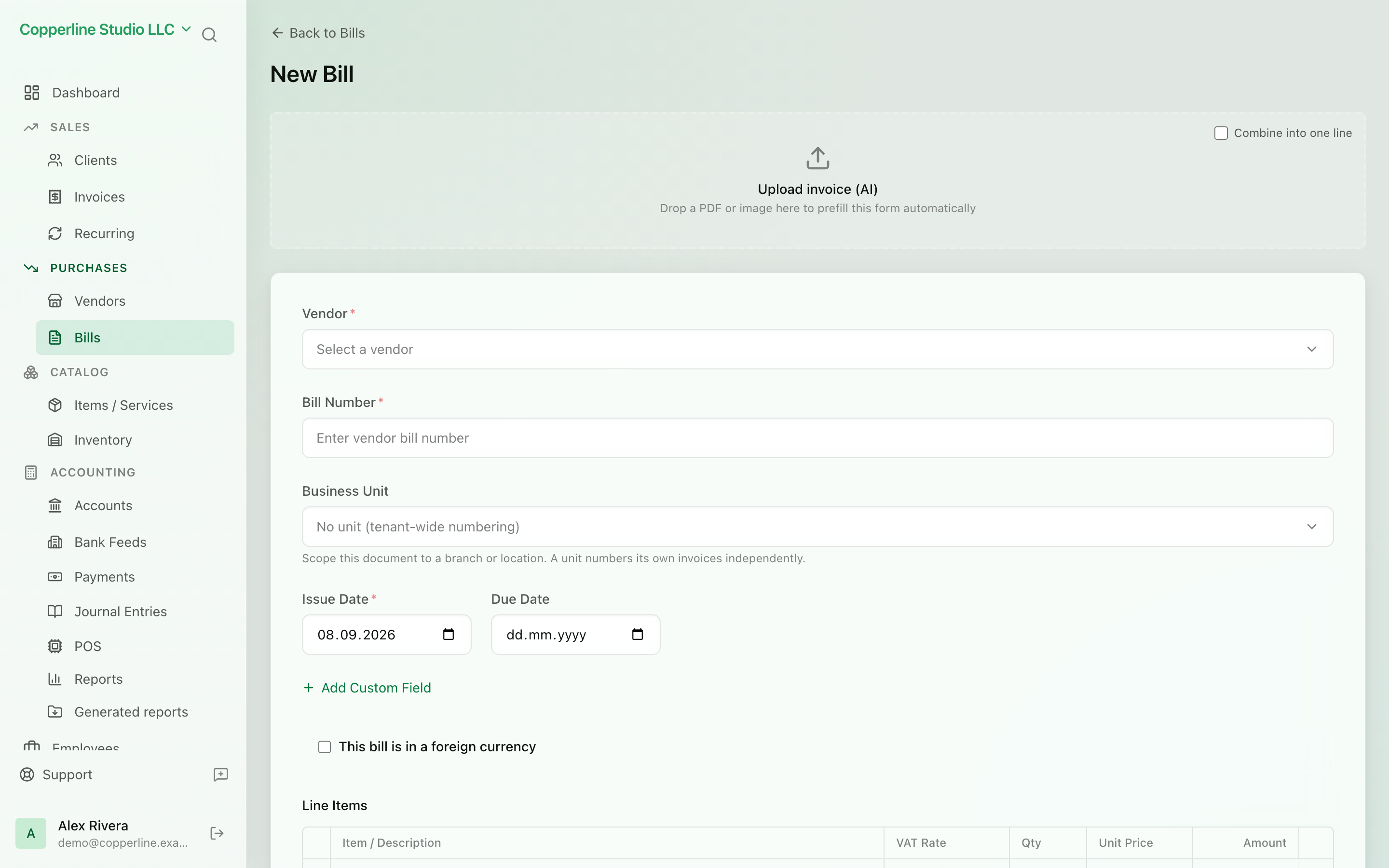Check the foreign currency bill checkbox

[325, 747]
